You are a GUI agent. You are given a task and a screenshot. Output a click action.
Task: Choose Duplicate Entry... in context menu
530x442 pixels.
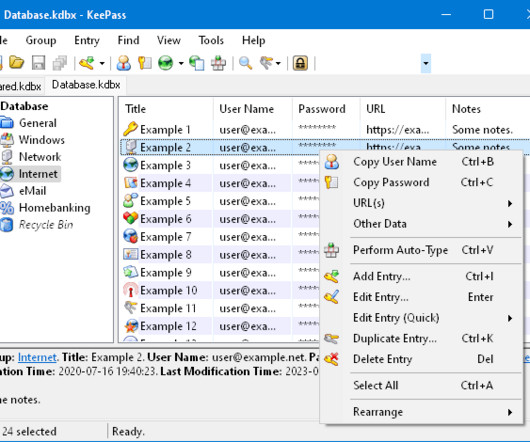pos(421,338)
